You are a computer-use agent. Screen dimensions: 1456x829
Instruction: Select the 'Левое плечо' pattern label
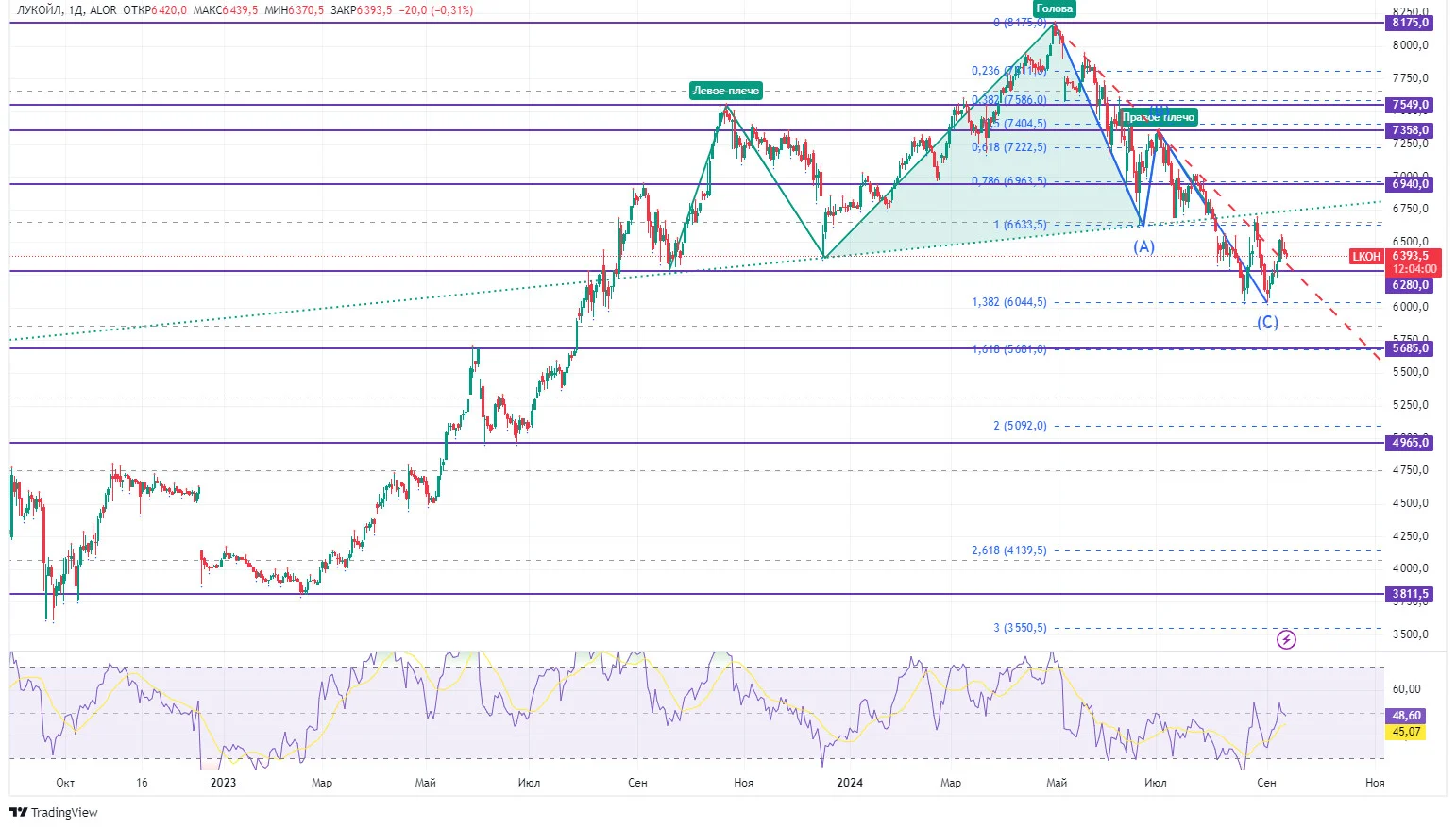[725, 91]
